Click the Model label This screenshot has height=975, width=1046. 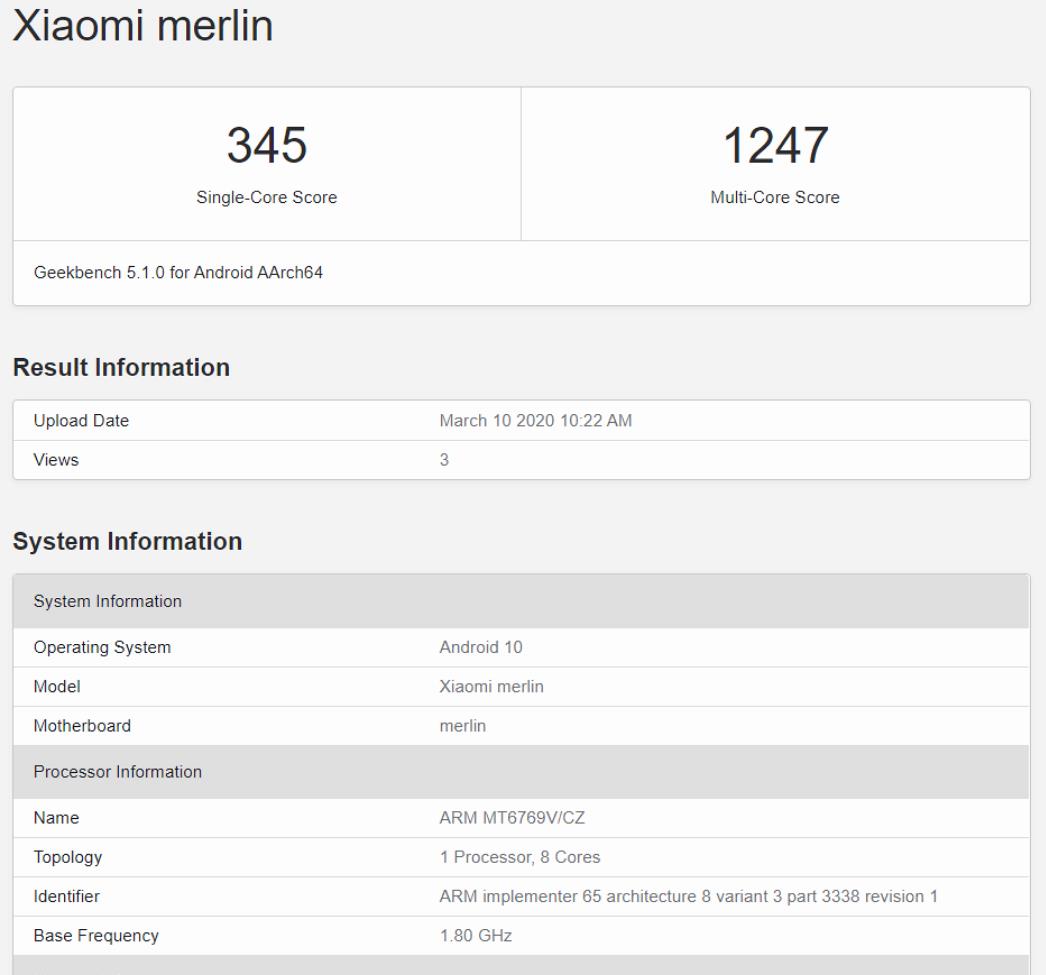[57, 687]
